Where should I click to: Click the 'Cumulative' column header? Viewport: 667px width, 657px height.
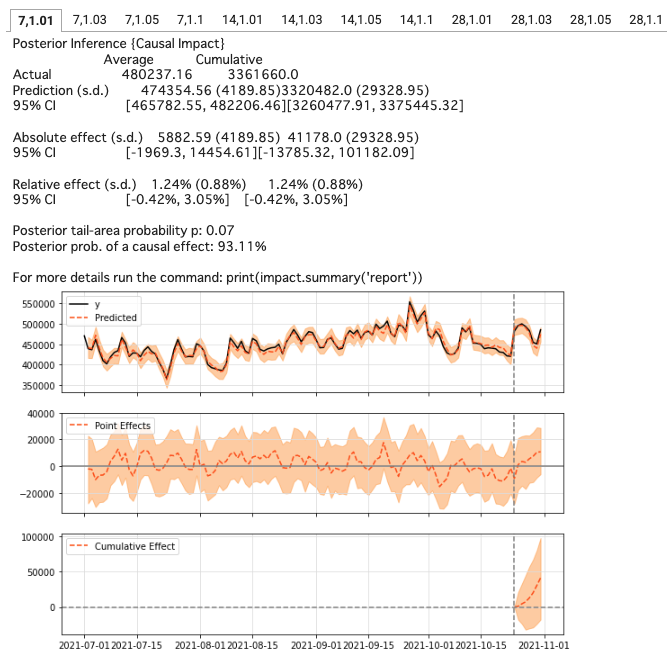229,59
